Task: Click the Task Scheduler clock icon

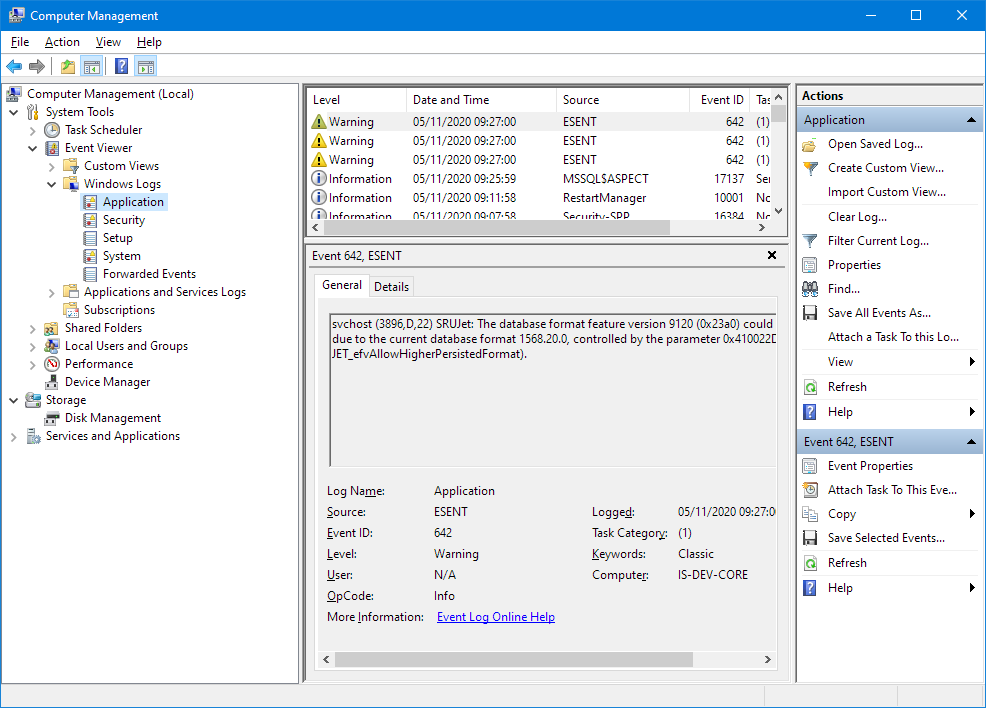Action: (x=52, y=130)
